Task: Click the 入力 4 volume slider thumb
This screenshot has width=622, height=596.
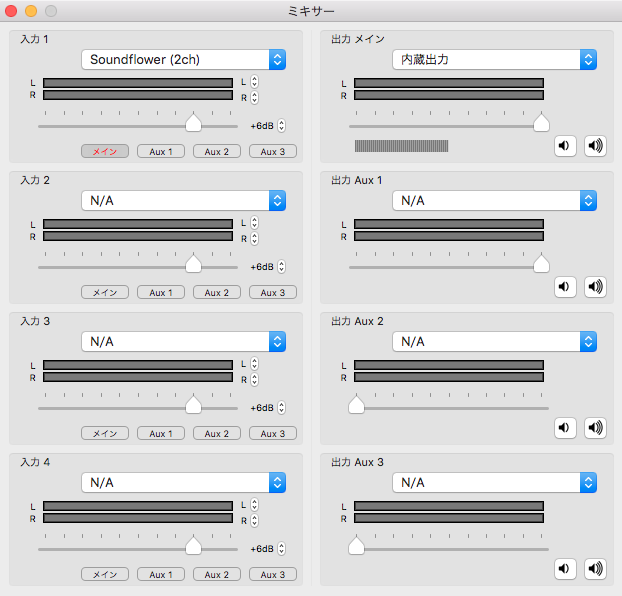Action: (193, 545)
